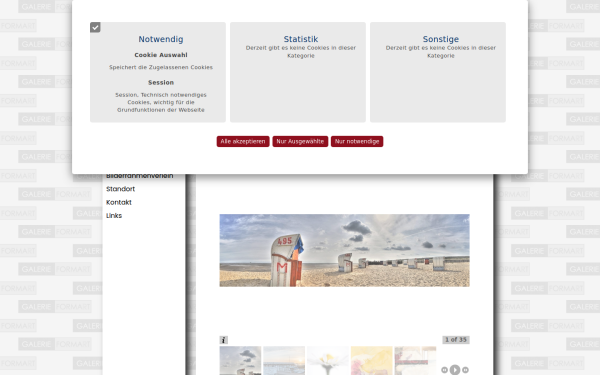Open the Standort page link
This screenshot has height=375, width=600.
(121, 189)
